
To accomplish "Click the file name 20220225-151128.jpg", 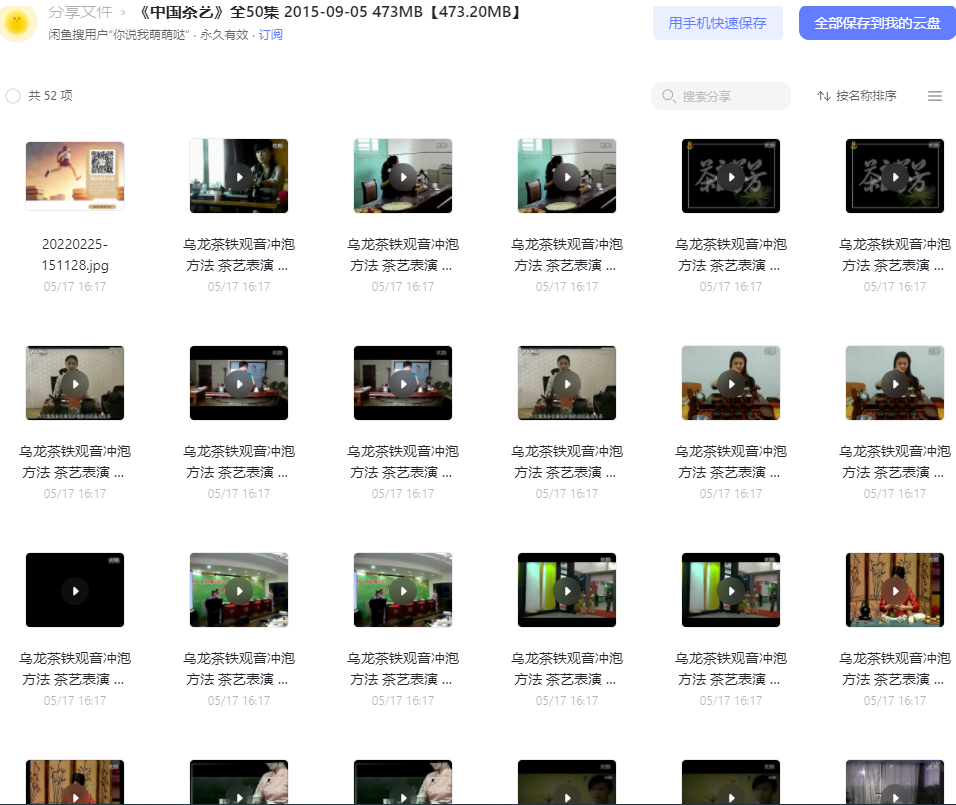I will pos(75,254).
